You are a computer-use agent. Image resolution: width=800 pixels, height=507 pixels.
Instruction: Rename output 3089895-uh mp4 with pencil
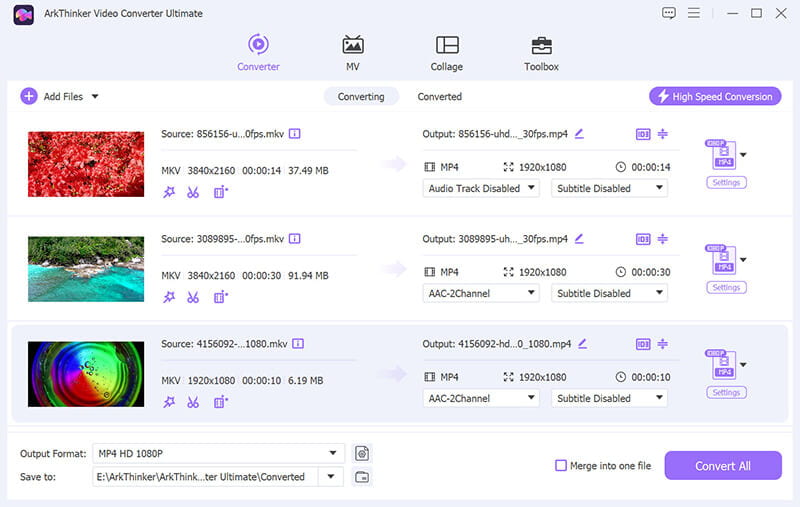[x=579, y=239]
